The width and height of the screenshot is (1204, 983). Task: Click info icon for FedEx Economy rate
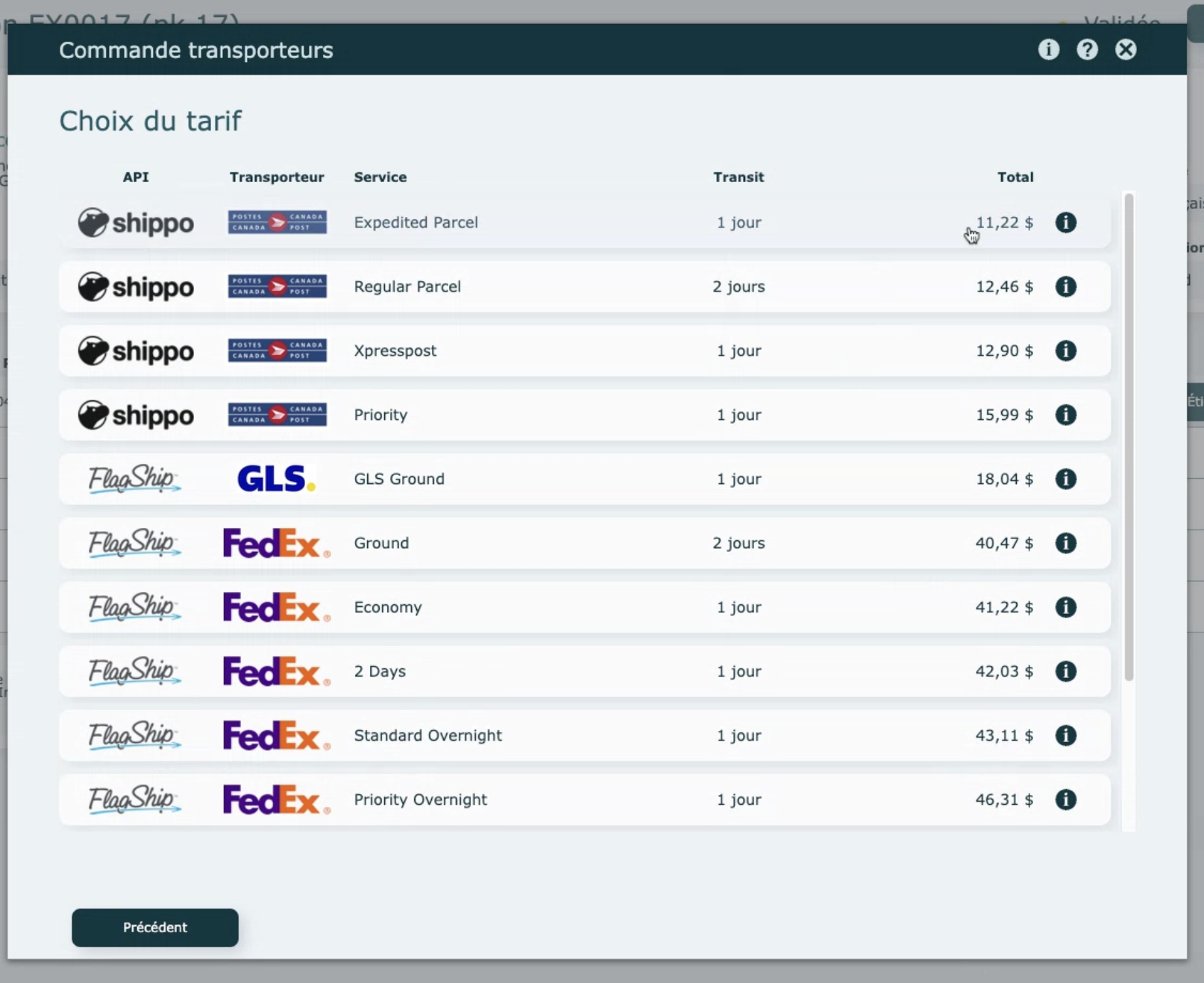coord(1065,607)
